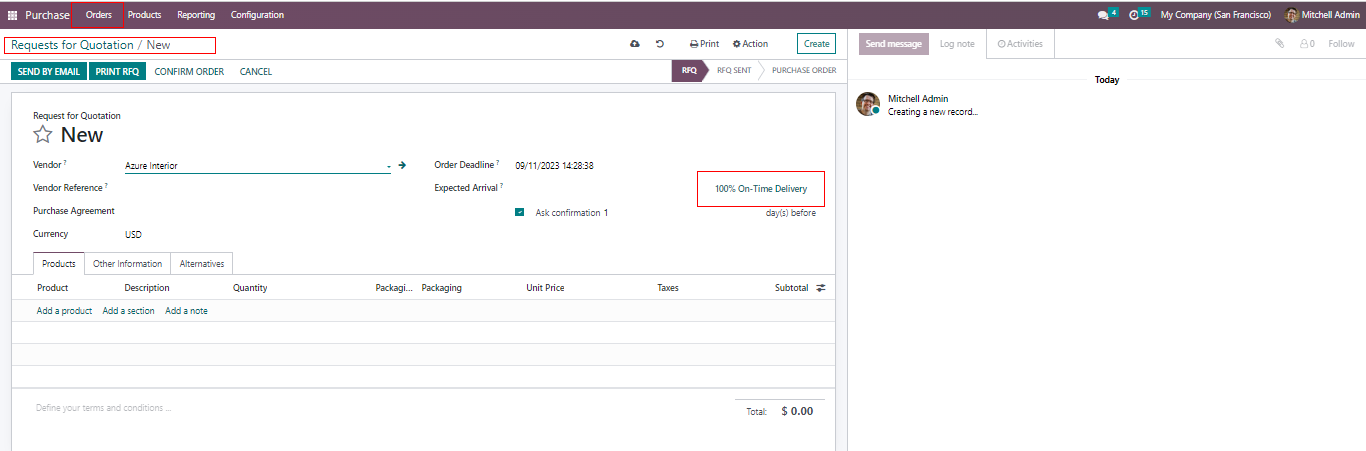Viewport: 1366px width, 451px height.
Task: Click the cloud save record icon
Action: pos(634,44)
